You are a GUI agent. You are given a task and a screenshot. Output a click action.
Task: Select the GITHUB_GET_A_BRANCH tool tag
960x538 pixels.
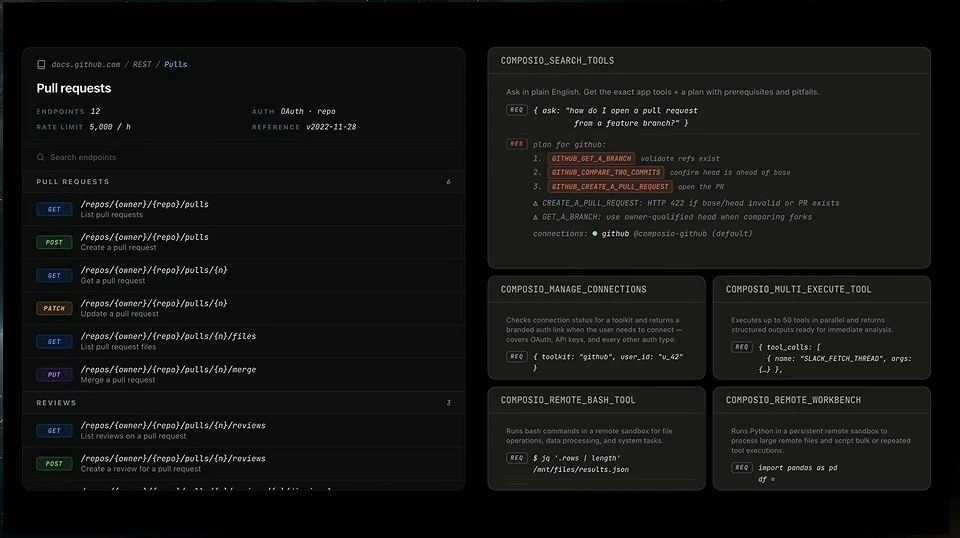pos(591,159)
